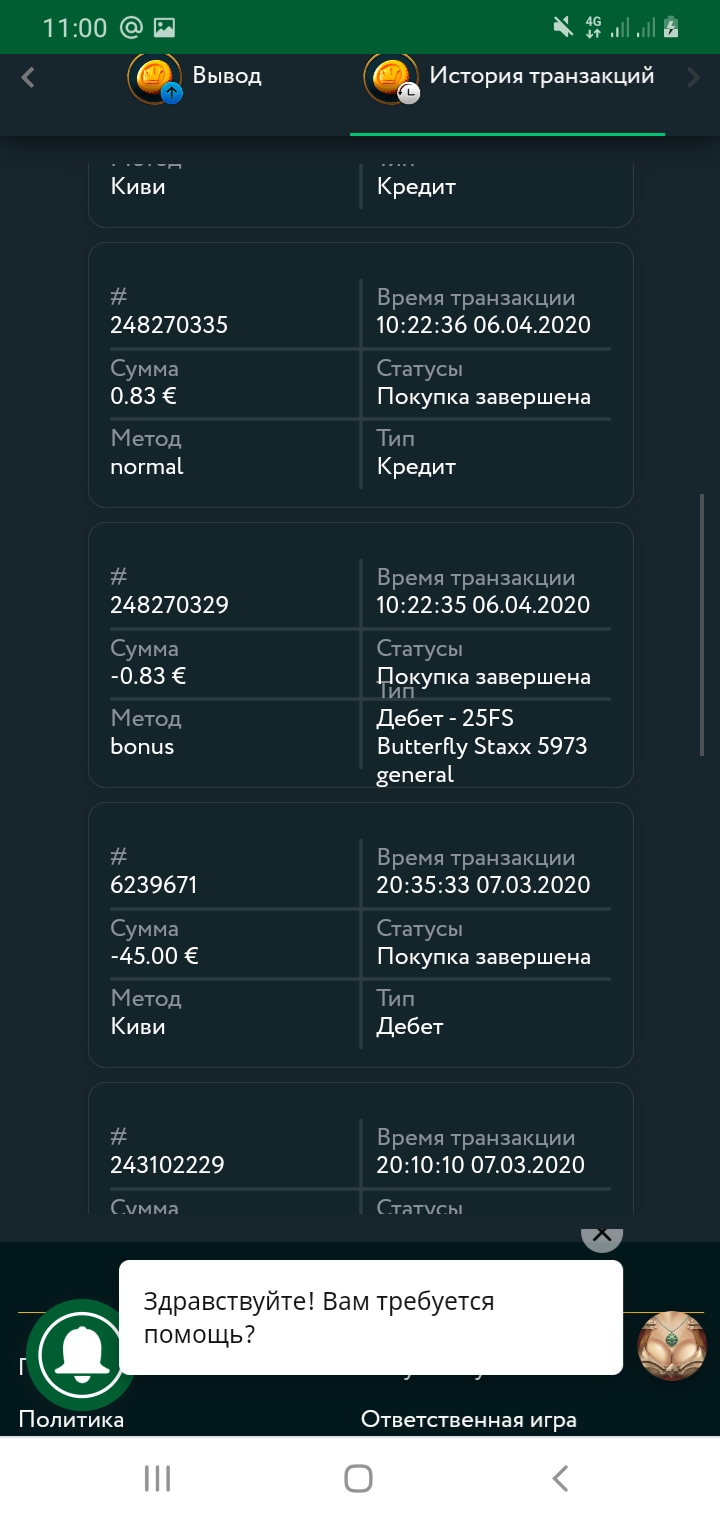Select the История транзакций tab

(x=541, y=76)
